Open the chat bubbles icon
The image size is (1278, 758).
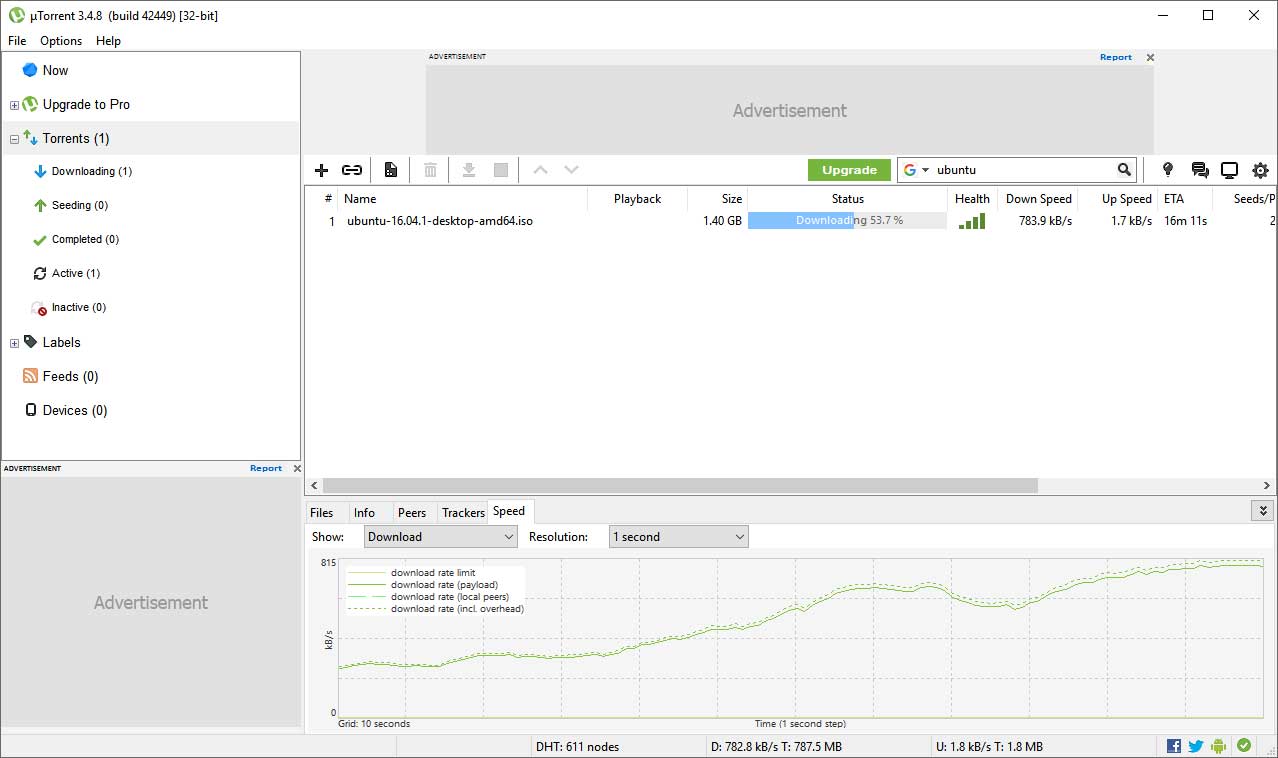coord(1200,170)
